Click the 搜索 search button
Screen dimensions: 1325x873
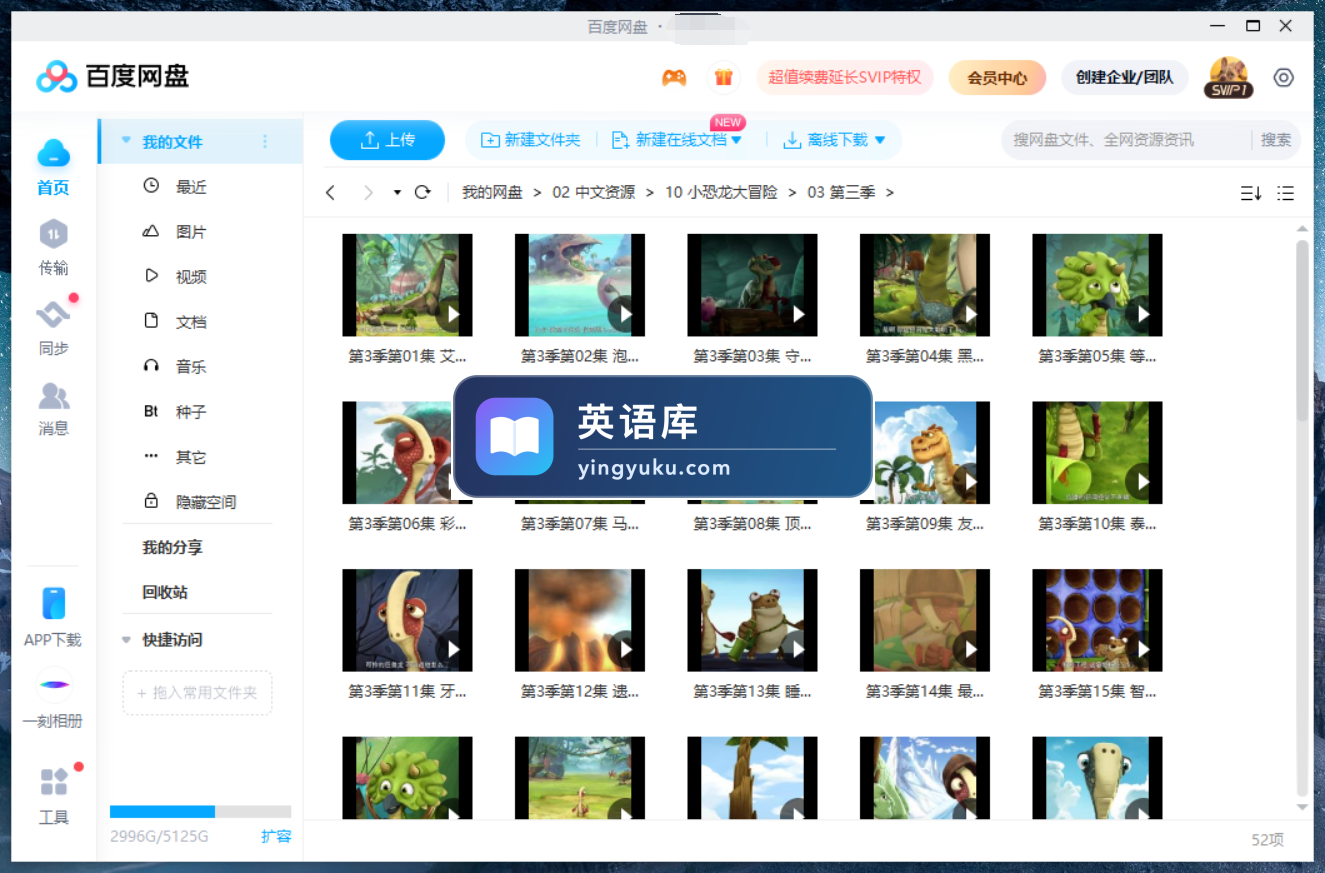[x=1276, y=140]
